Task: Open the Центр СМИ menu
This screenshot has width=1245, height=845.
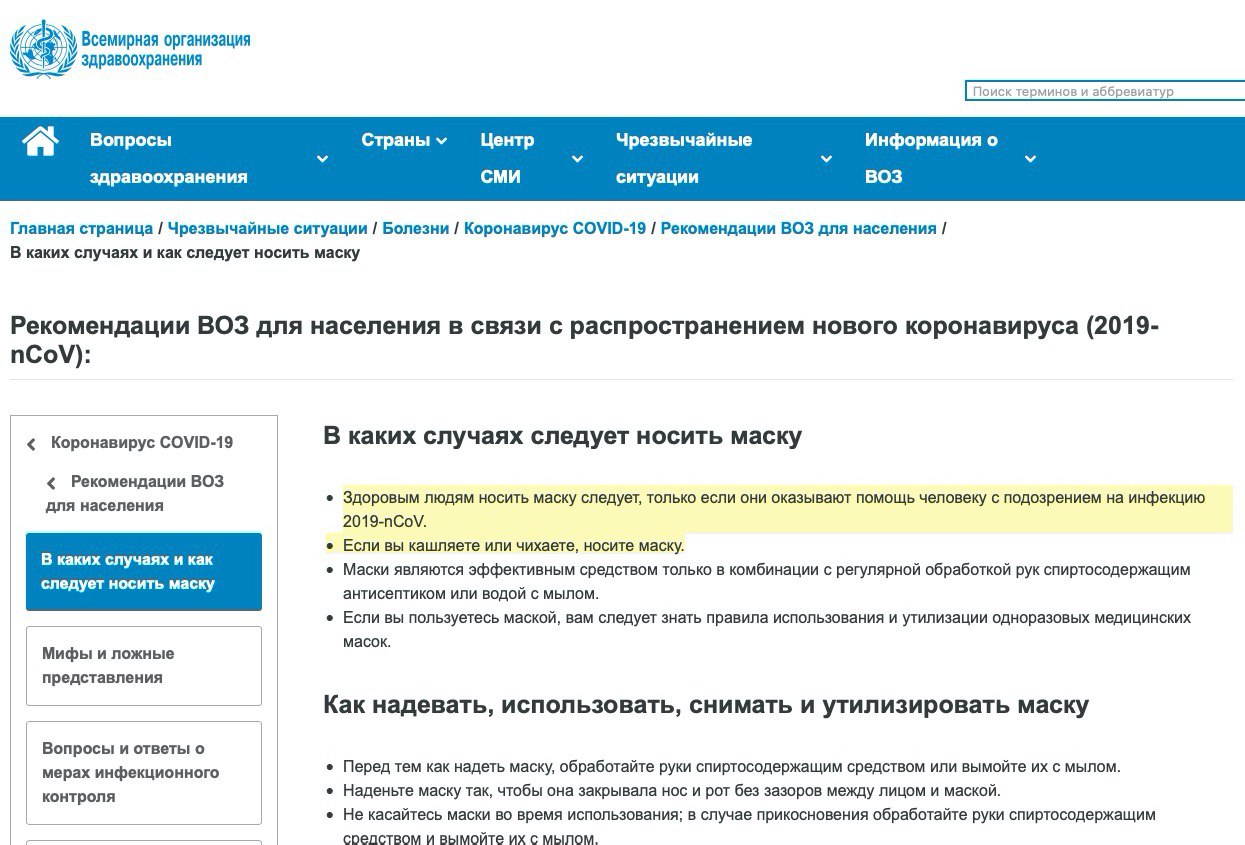Action: (507, 158)
